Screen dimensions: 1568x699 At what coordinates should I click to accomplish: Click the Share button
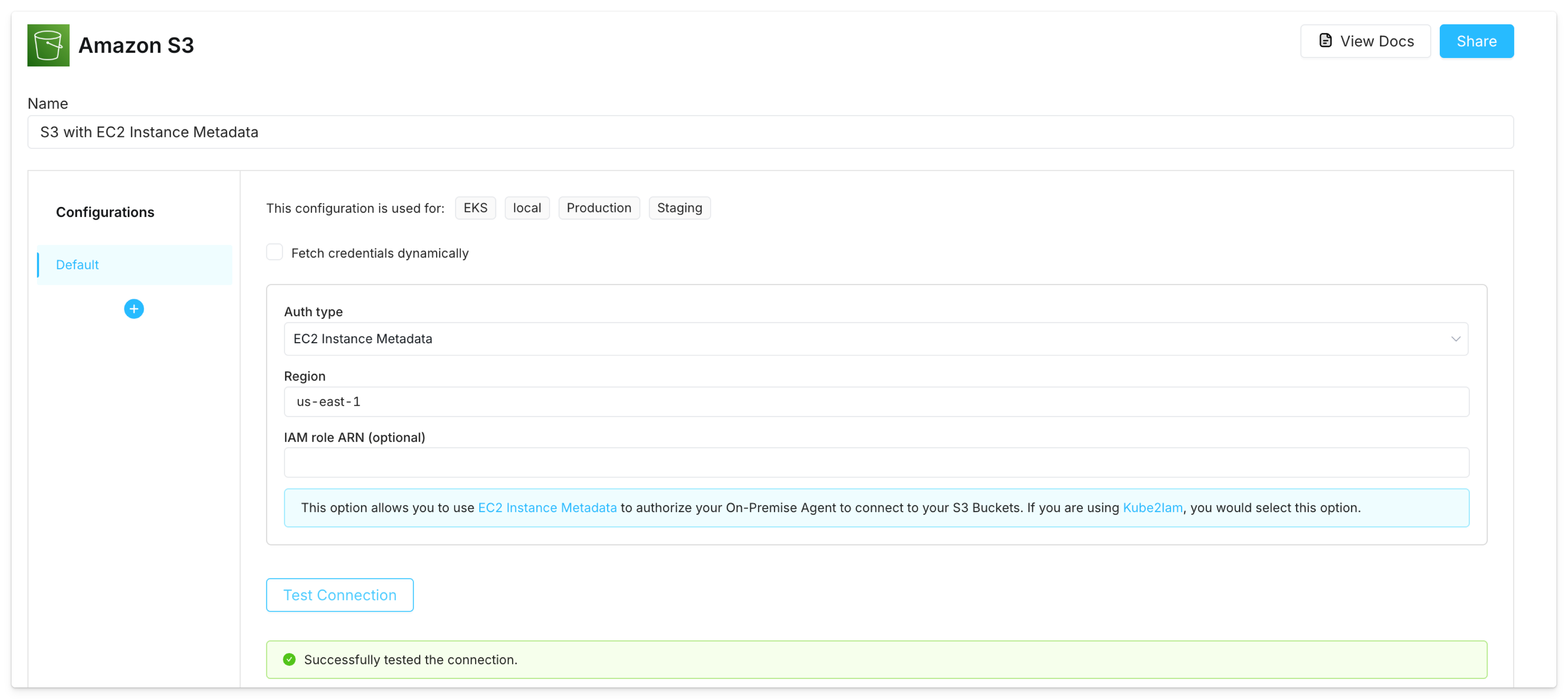[1476, 41]
